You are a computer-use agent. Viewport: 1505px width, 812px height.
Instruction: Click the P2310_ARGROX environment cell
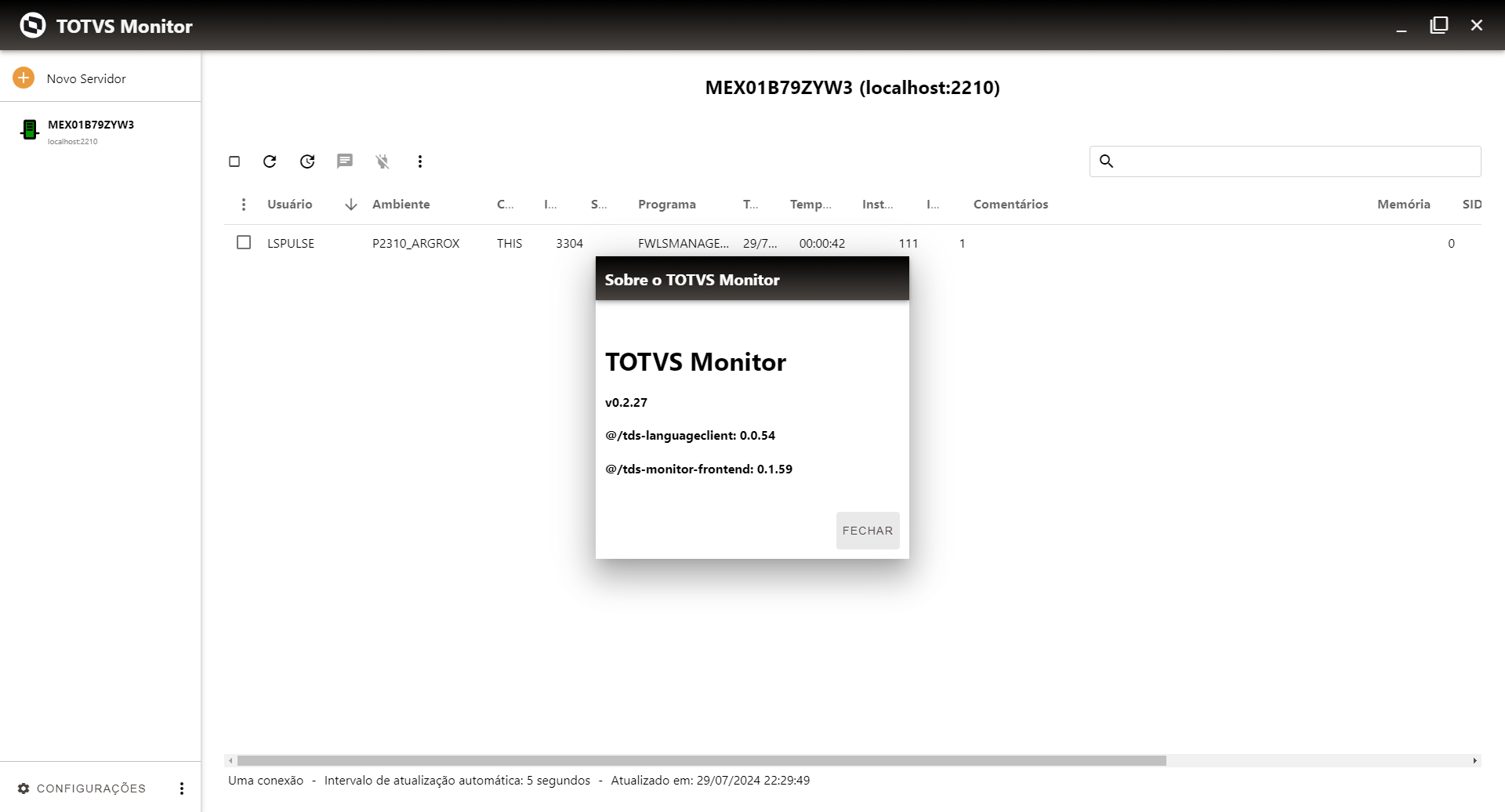(x=415, y=244)
